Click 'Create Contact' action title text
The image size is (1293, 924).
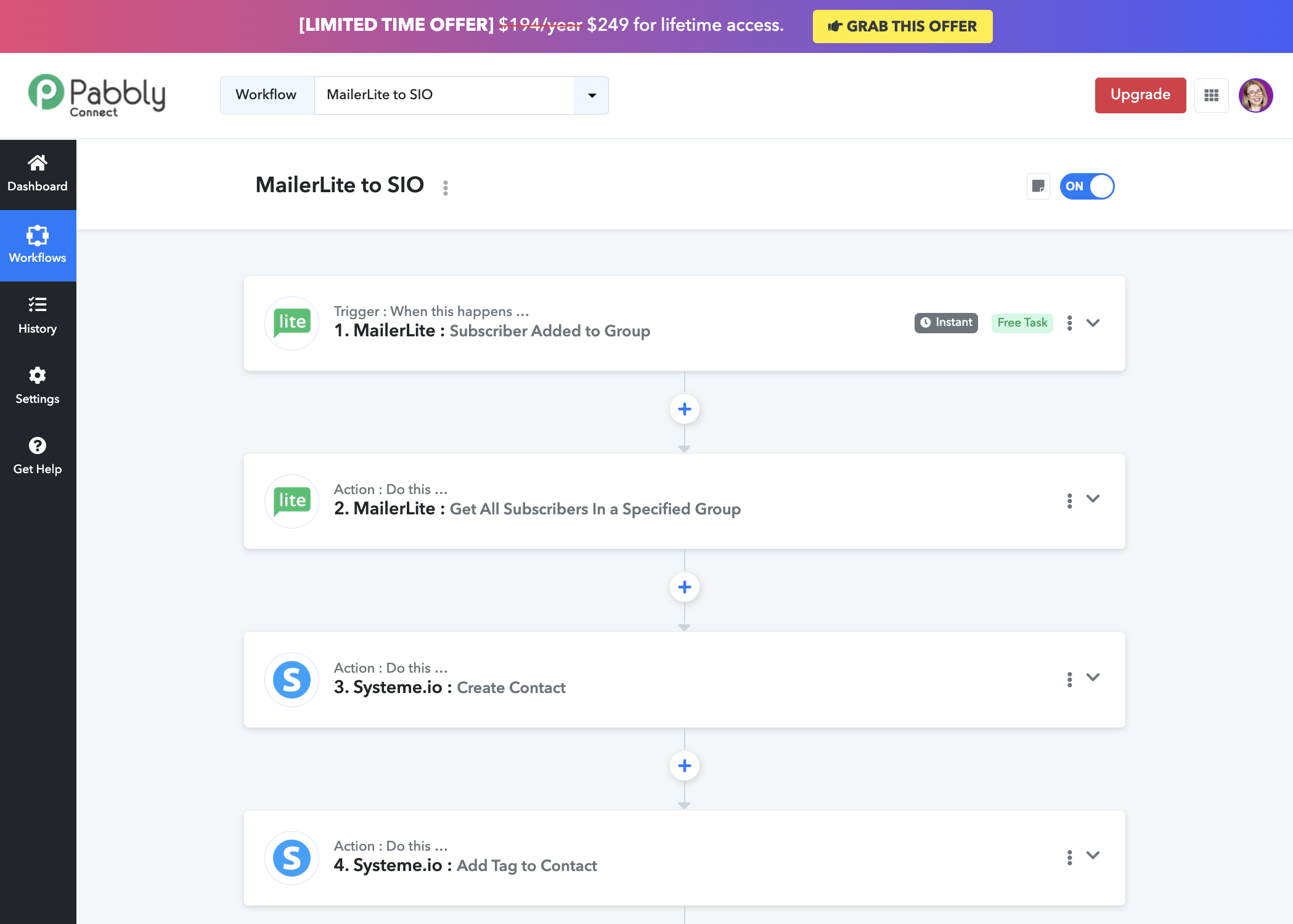tap(511, 688)
